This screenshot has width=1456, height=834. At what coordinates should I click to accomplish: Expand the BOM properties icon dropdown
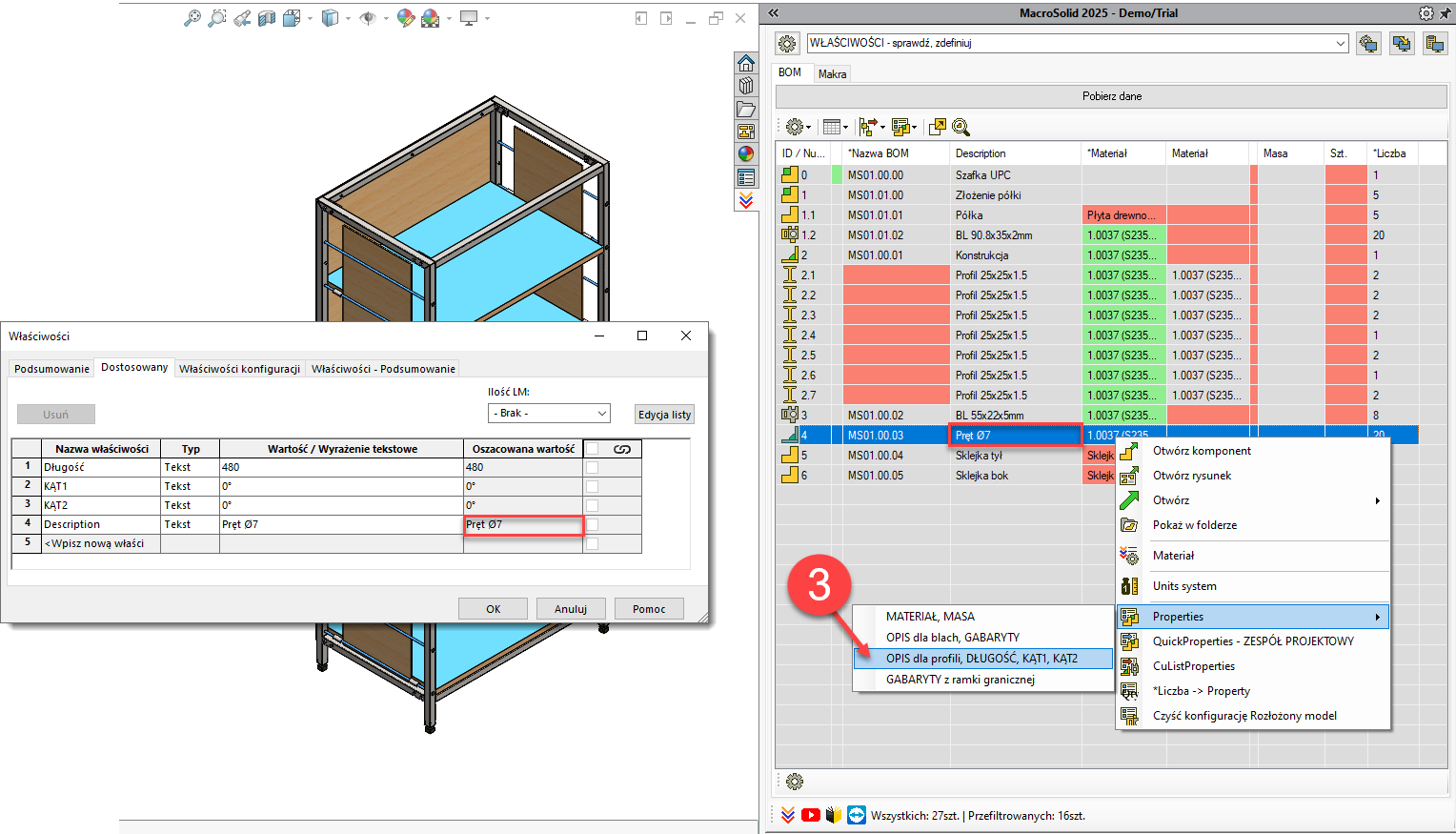[x=915, y=128]
